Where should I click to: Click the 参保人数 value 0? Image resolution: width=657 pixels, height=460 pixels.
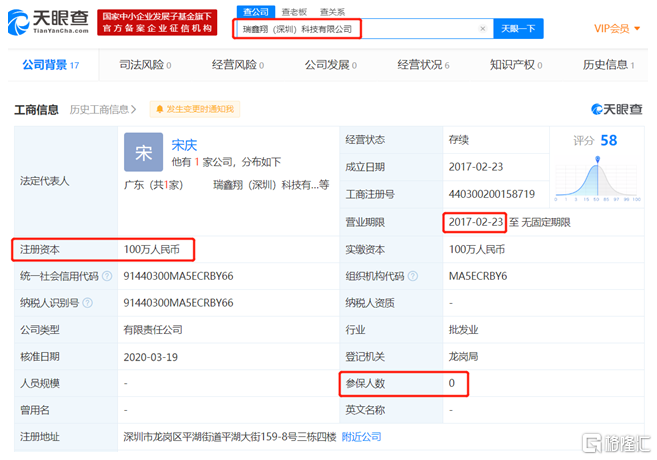click(452, 383)
